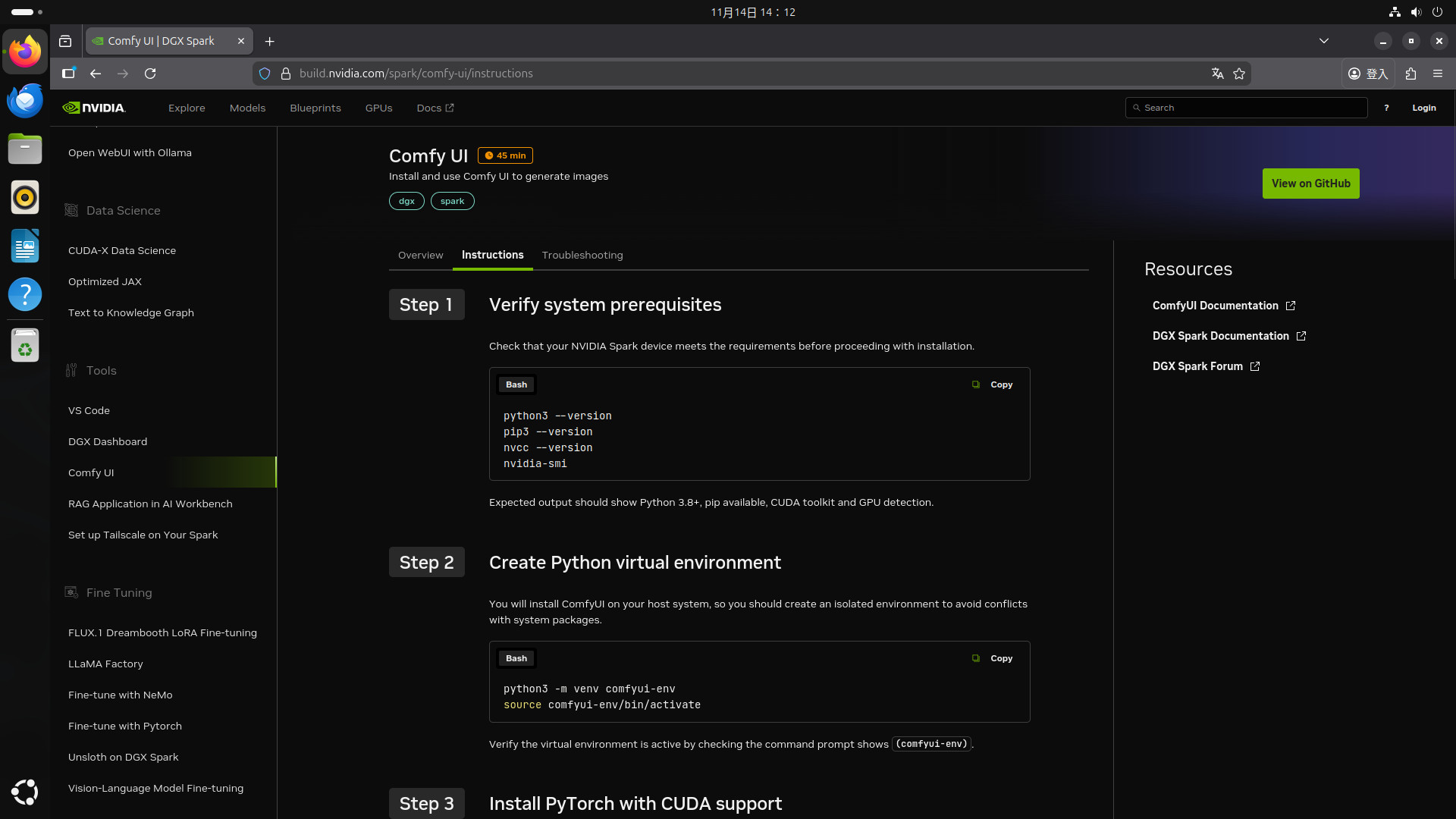
Task: Click the NVIDIA logo
Action: click(x=94, y=108)
